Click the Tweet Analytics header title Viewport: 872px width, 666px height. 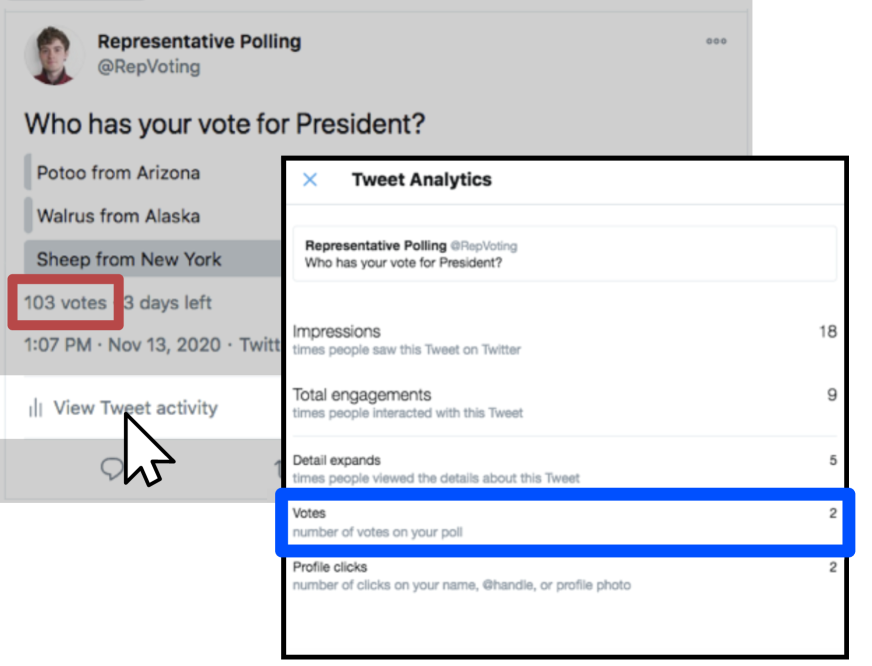421,180
